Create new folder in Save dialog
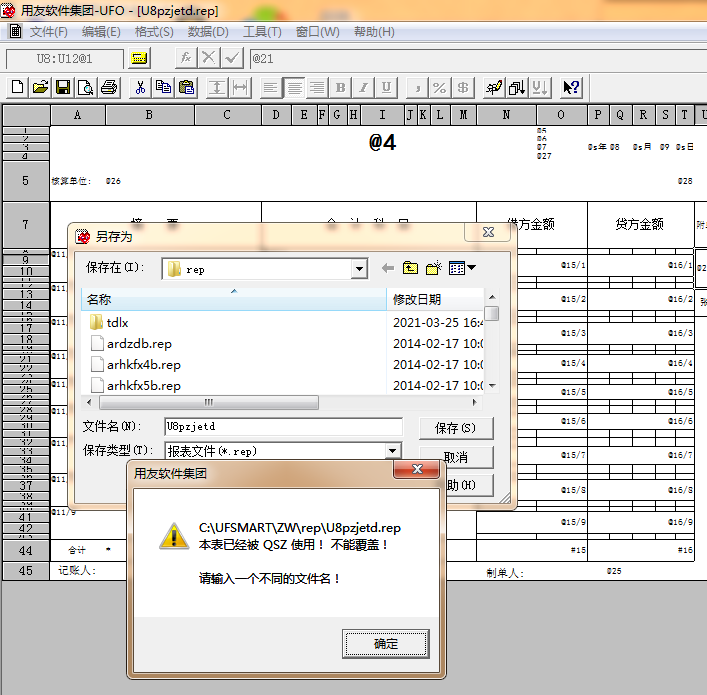The width and height of the screenshot is (707, 695). [433, 268]
